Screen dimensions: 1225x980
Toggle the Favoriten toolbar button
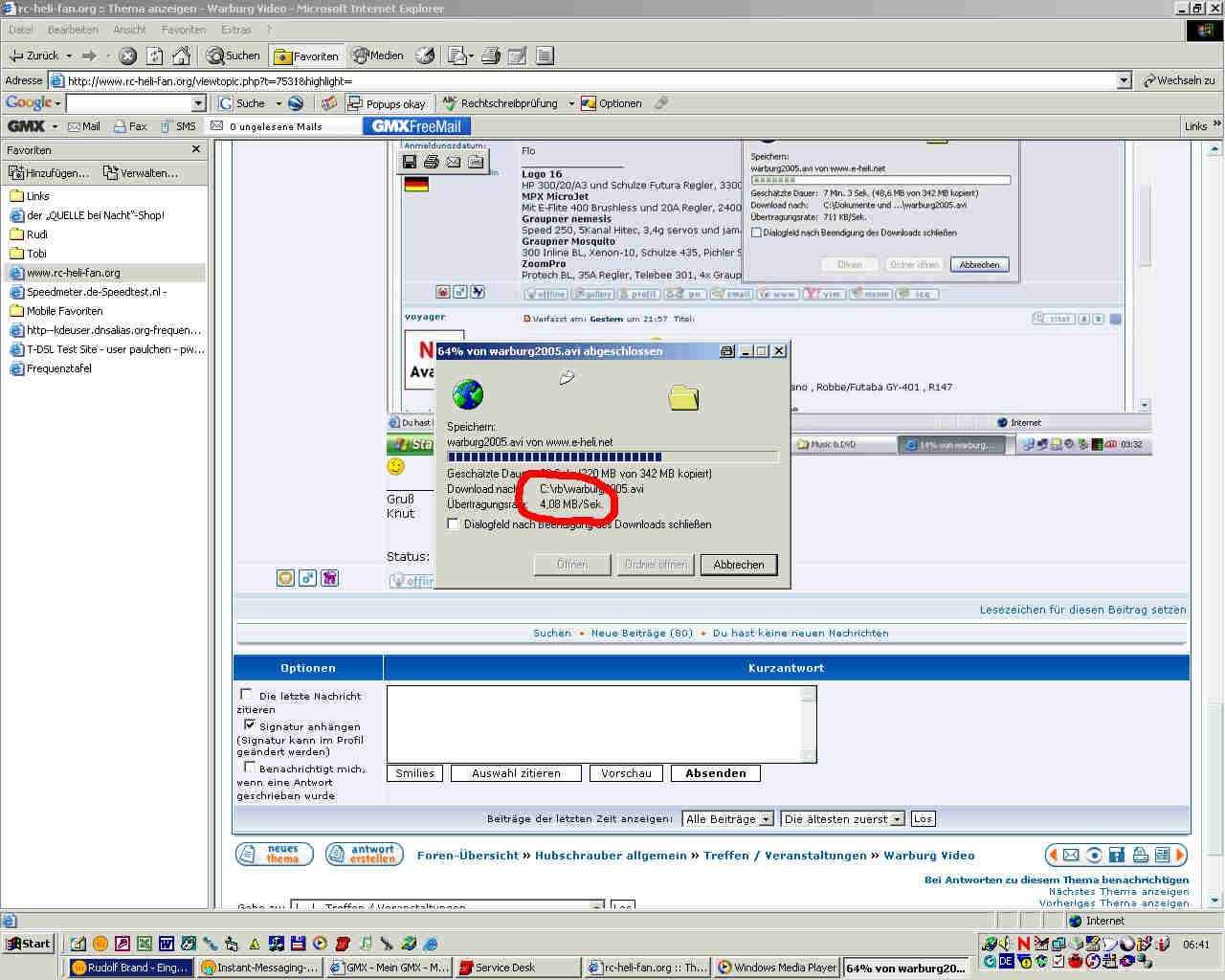(x=306, y=56)
